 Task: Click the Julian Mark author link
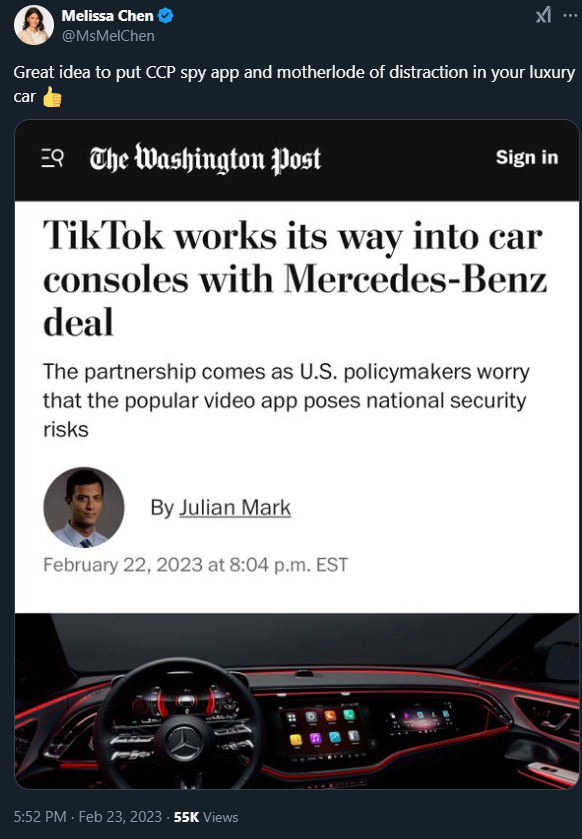click(x=235, y=507)
